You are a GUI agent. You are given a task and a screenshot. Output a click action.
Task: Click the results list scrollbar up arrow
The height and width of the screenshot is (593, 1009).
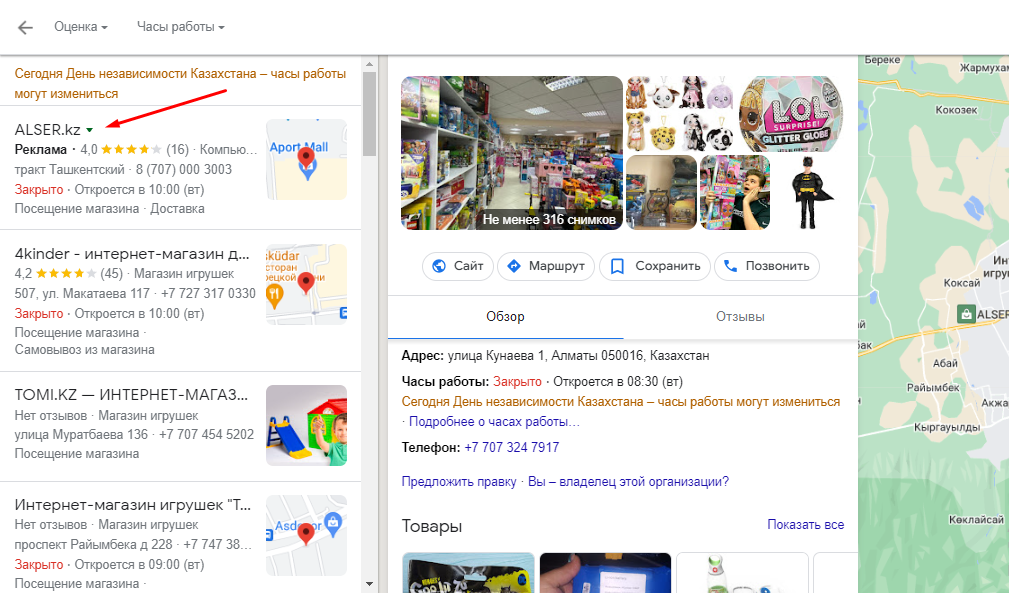pos(369,64)
